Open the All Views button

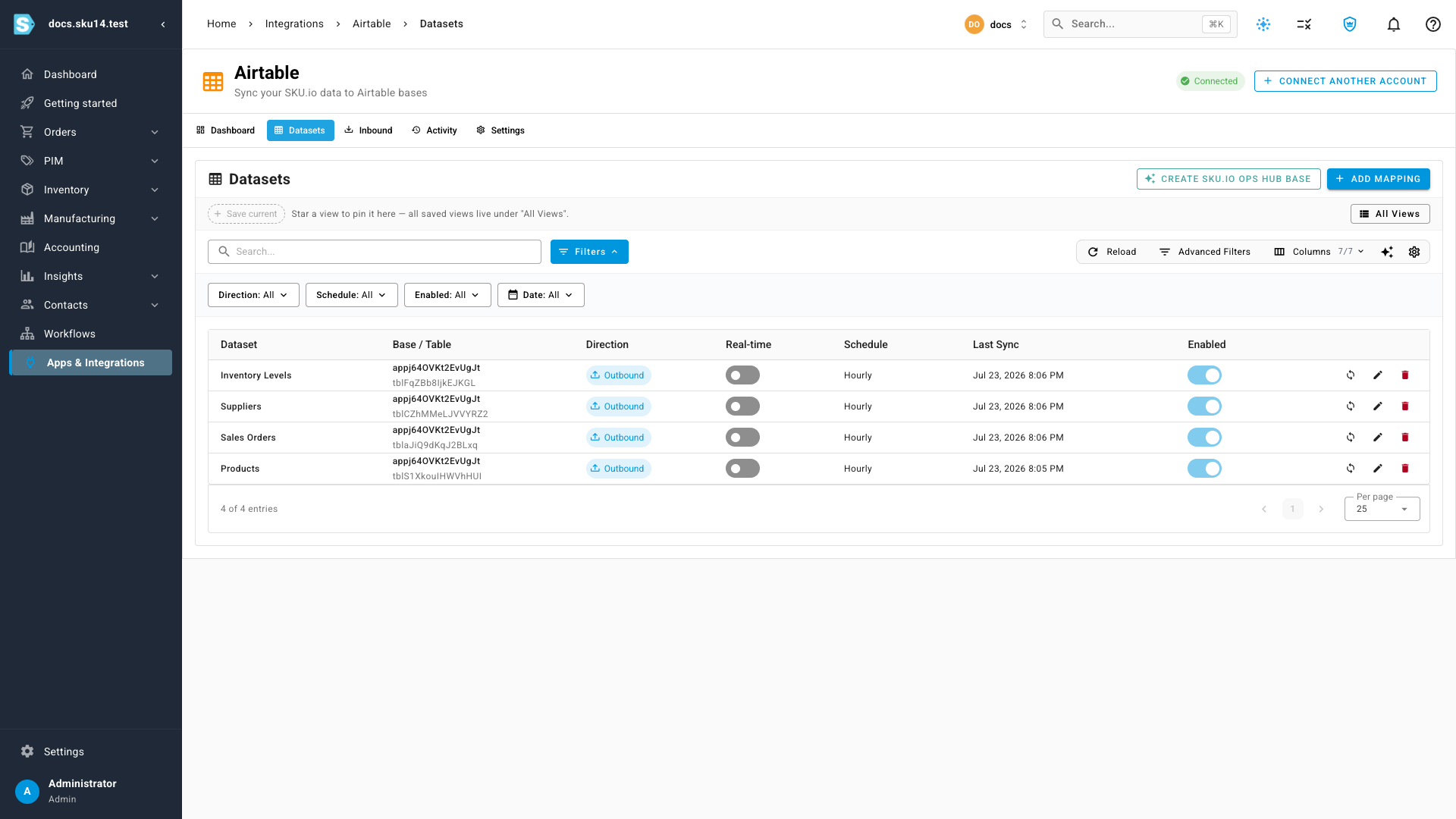[x=1390, y=214]
